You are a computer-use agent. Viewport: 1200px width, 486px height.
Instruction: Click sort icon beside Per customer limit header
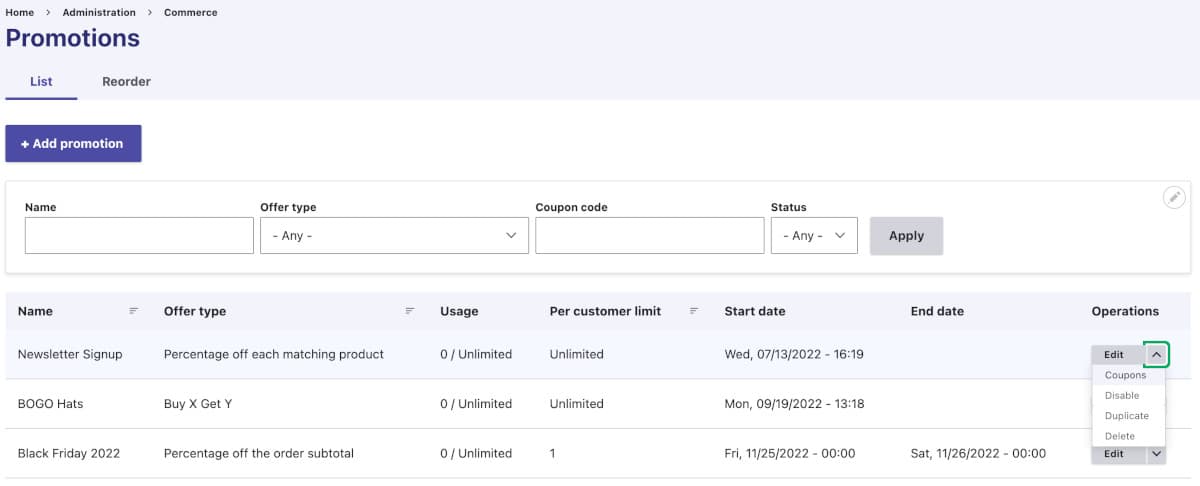pos(694,311)
